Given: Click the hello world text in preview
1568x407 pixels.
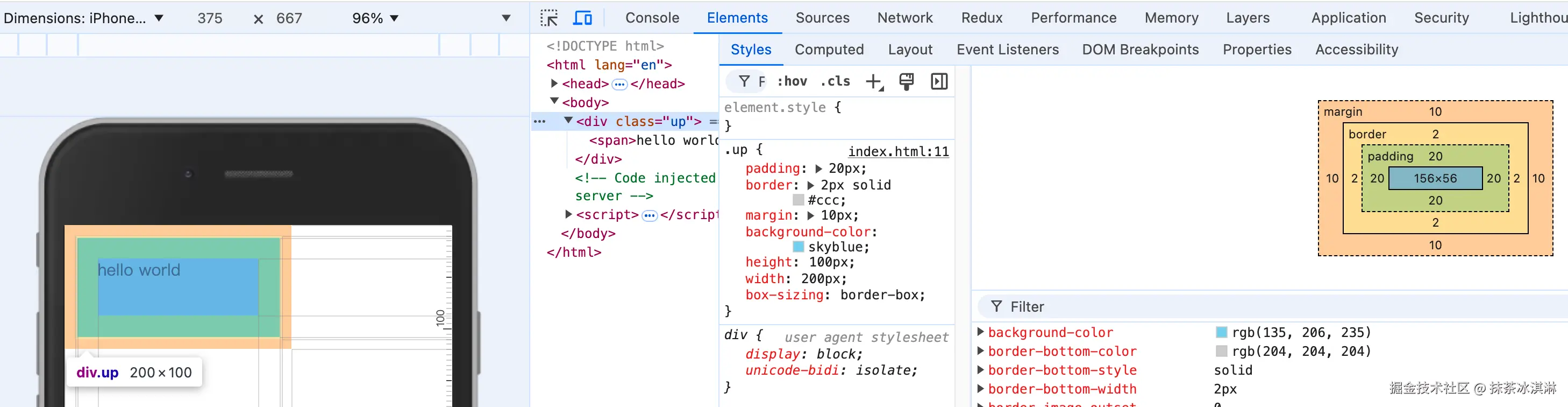Looking at the screenshot, I should (139, 270).
